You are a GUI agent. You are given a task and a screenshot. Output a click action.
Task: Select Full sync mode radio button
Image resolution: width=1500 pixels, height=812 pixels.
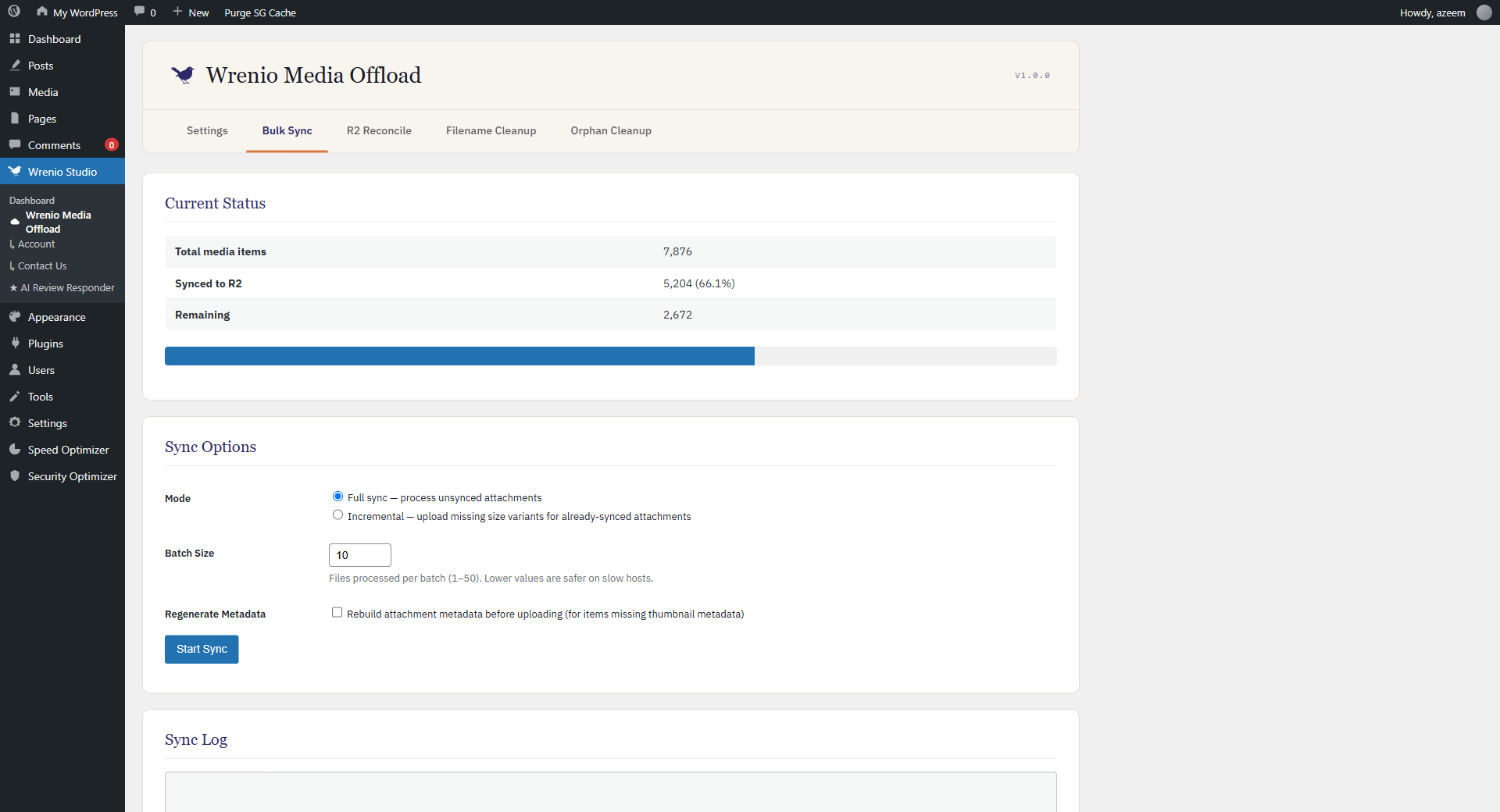click(337, 497)
